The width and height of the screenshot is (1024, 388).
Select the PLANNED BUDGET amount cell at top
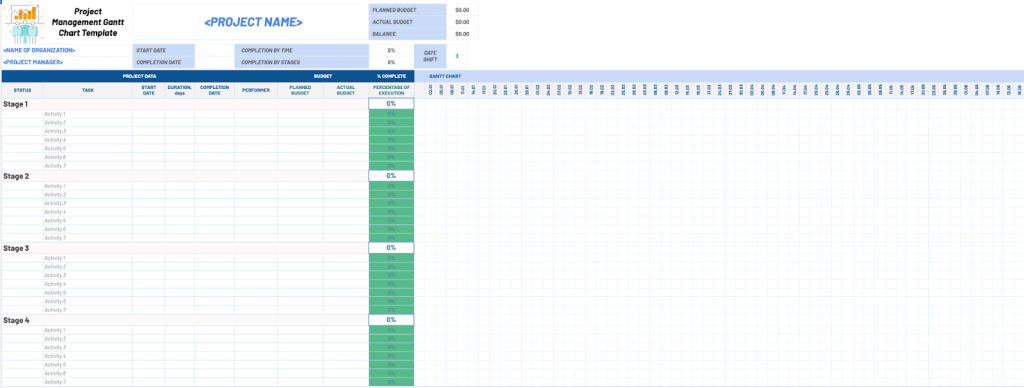462,10
